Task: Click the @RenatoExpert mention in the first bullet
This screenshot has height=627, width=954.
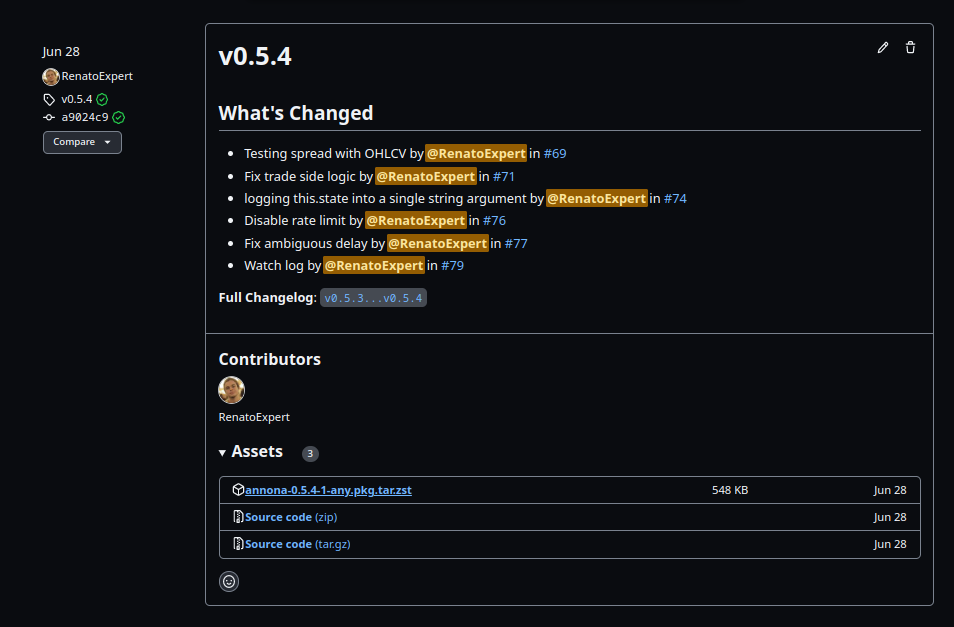Action: click(x=476, y=153)
